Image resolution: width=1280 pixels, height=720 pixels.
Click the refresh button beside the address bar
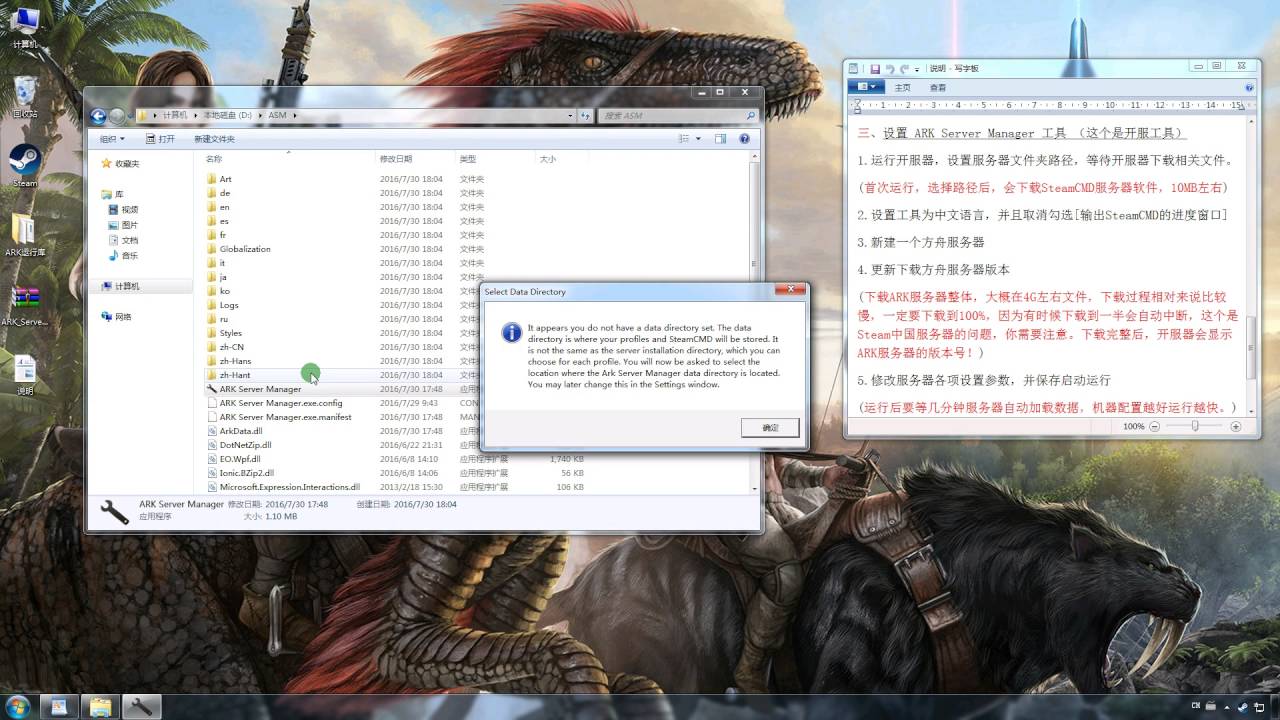click(586, 115)
